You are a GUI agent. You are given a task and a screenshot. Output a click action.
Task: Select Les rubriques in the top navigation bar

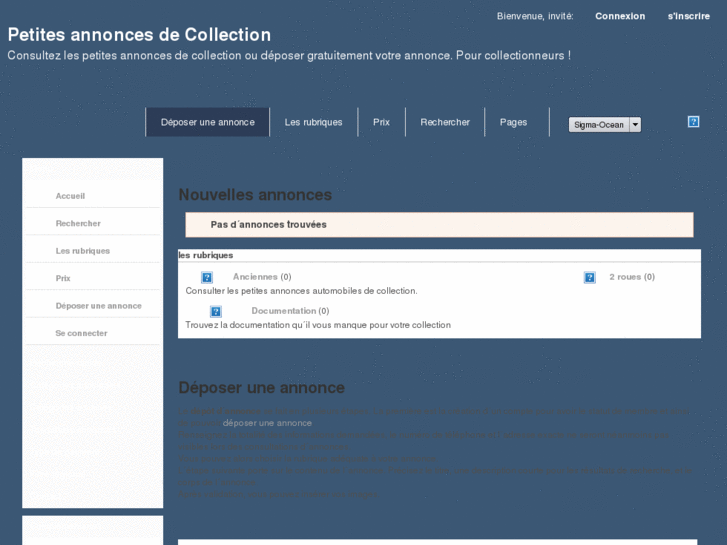pyautogui.click(x=313, y=122)
